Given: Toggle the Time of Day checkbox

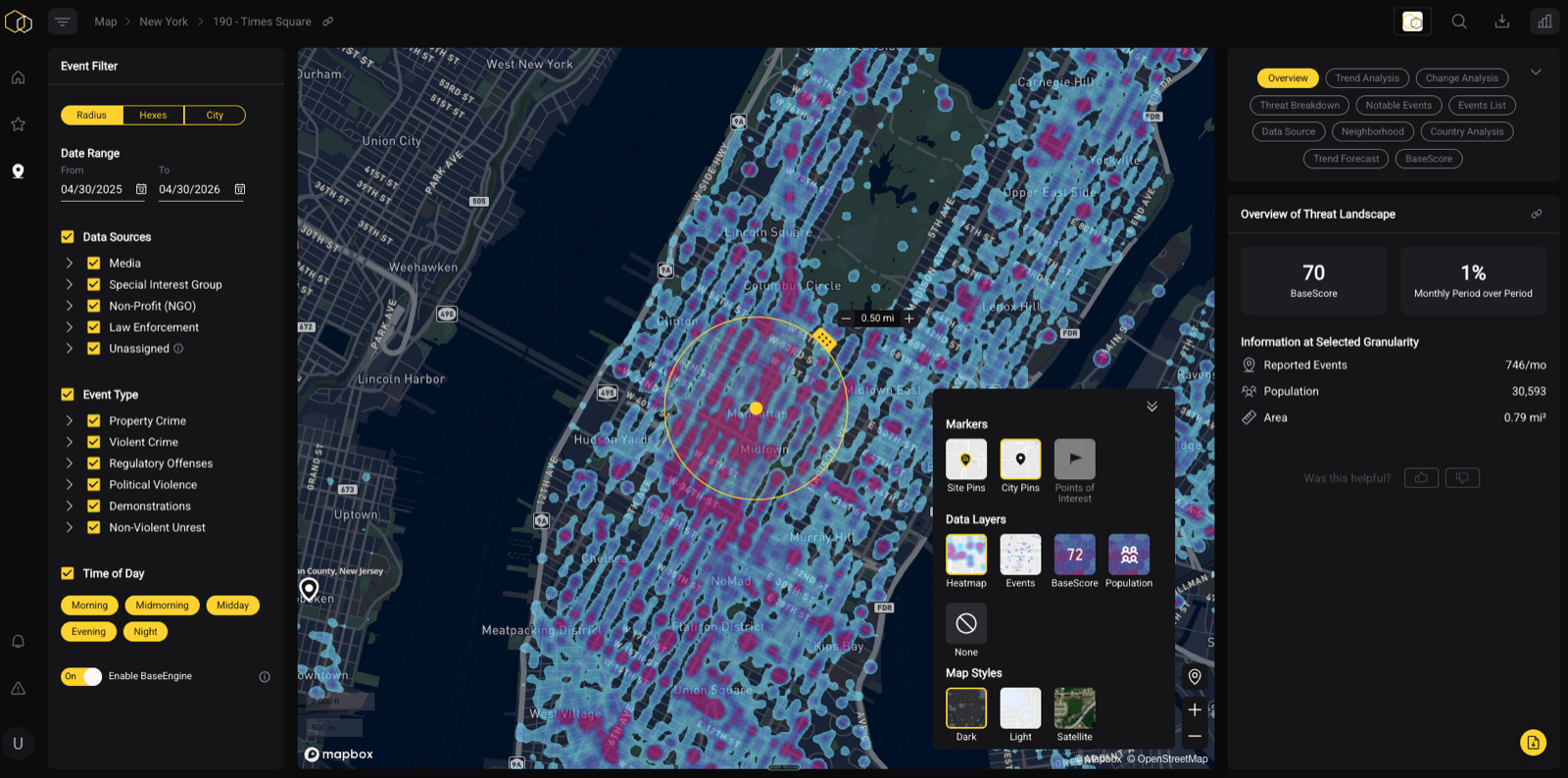Looking at the screenshot, I should point(68,573).
